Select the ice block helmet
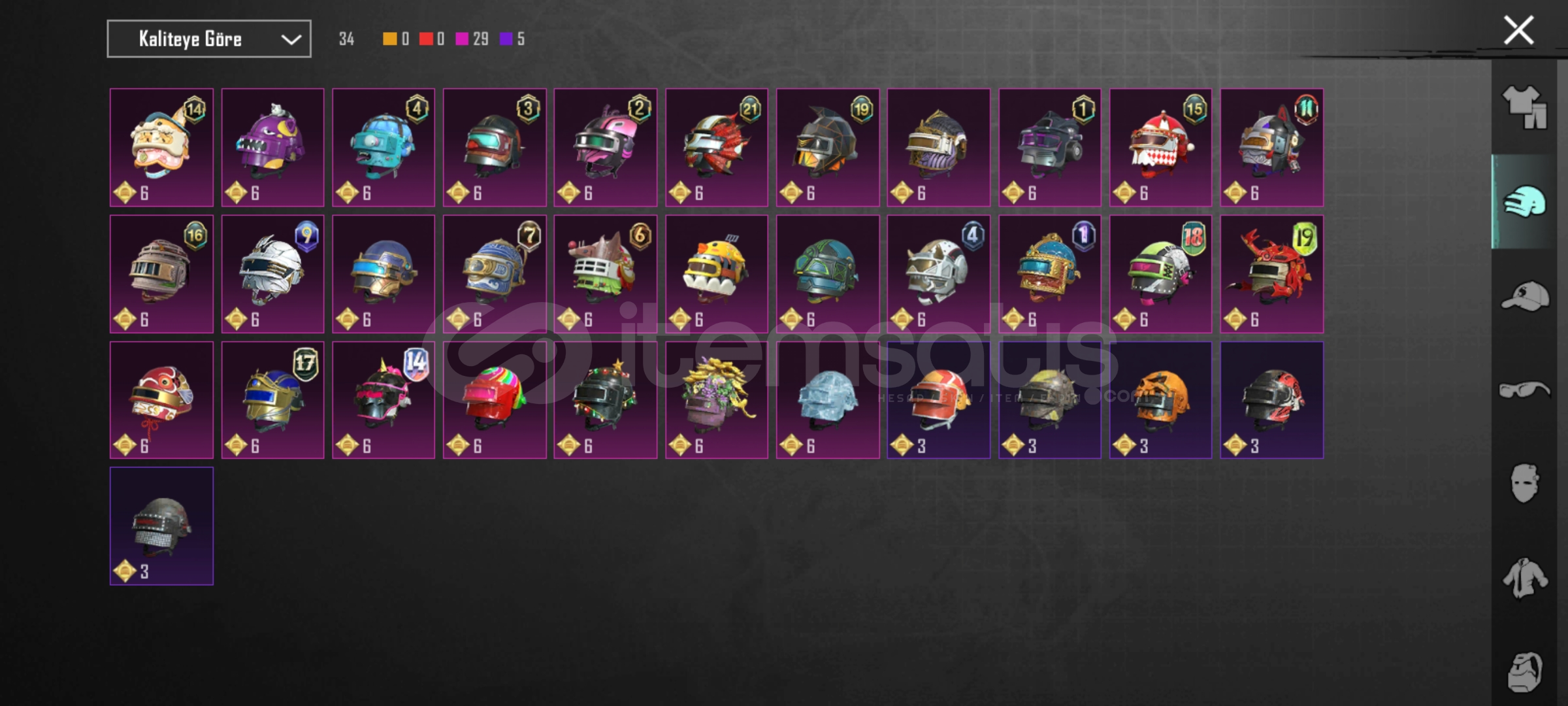This screenshot has height=706, width=1568. coord(828,400)
